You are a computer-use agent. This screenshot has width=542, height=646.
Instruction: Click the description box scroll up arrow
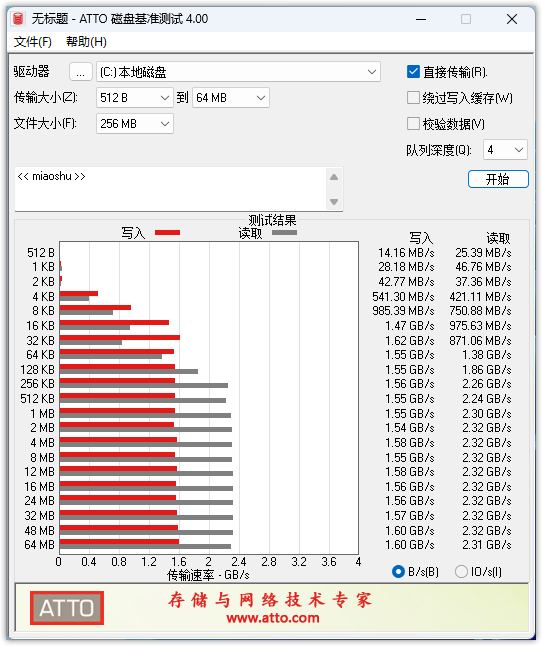pyautogui.click(x=334, y=177)
